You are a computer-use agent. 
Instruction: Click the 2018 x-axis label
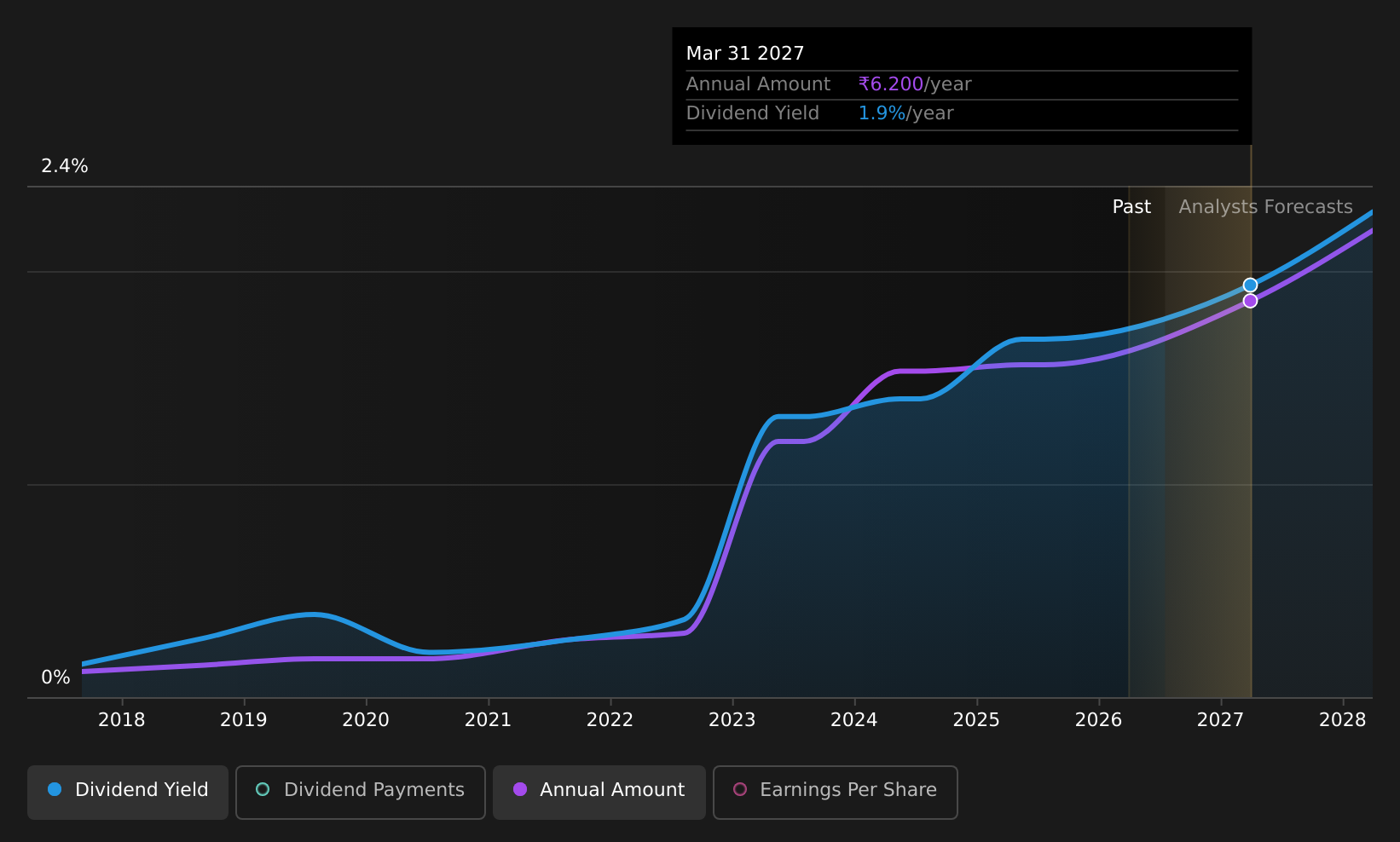tap(122, 720)
